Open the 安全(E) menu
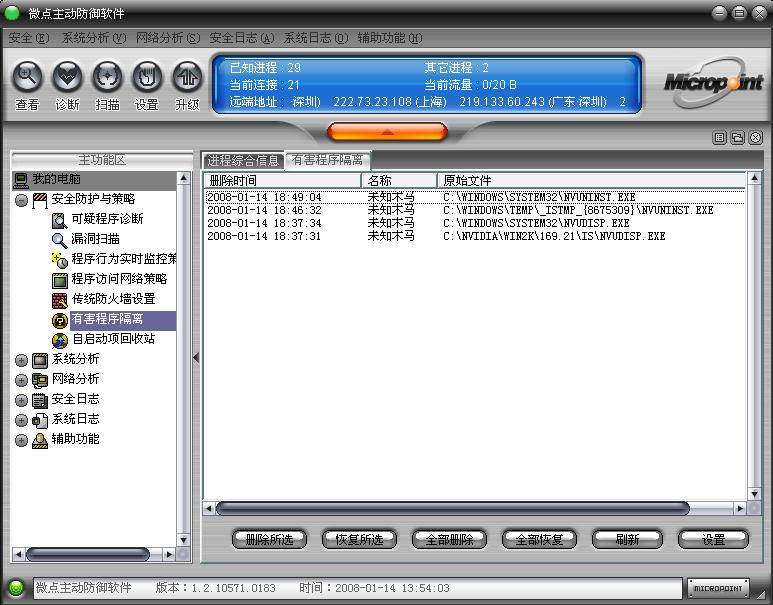773x605 pixels. click(29, 38)
